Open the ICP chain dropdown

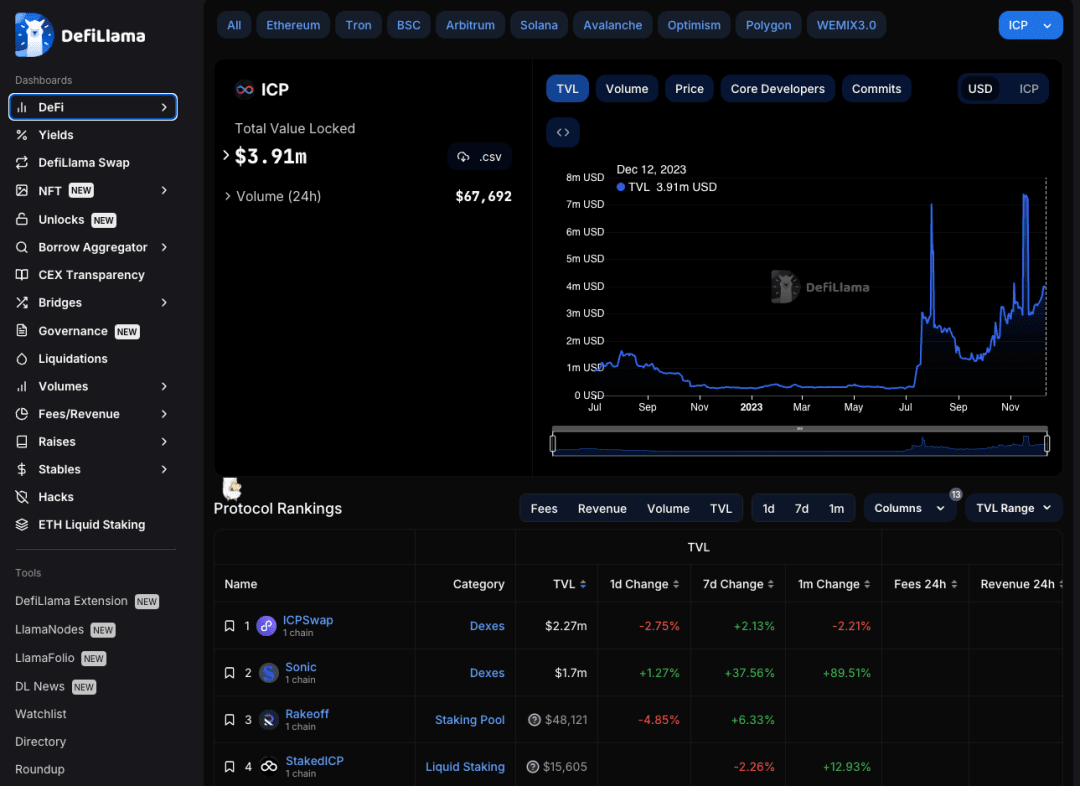pyautogui.click(x=1030, y=25)
